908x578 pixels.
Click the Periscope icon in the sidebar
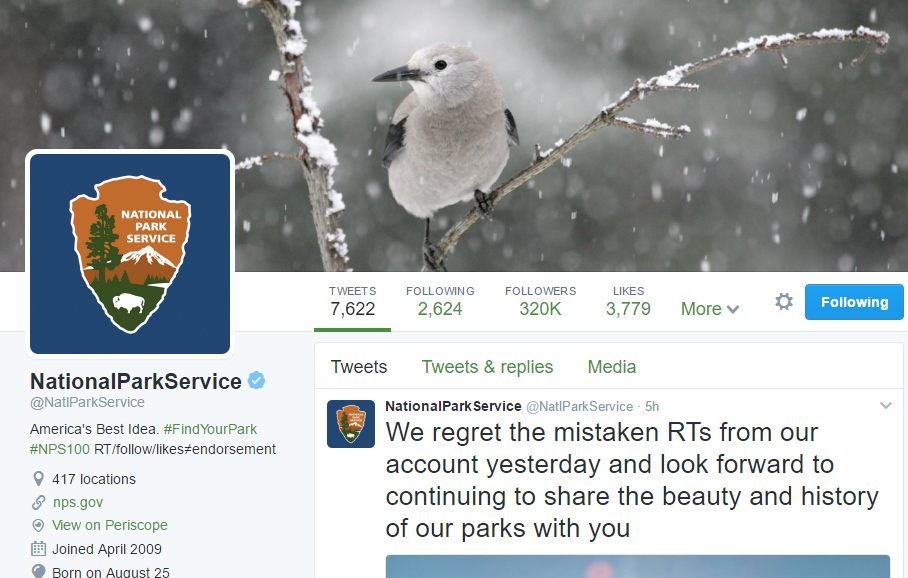pos(38,525)
